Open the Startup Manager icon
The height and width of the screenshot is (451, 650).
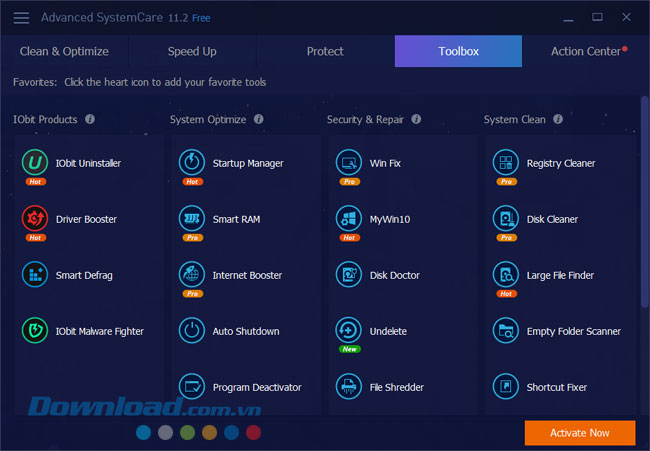click(192, 162)
